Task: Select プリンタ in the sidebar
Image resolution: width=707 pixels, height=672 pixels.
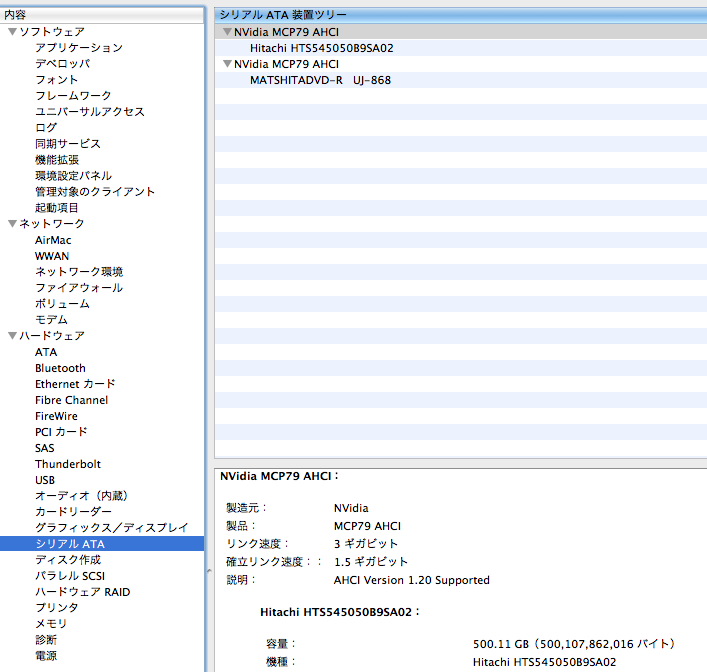Action: pos(57,608)
